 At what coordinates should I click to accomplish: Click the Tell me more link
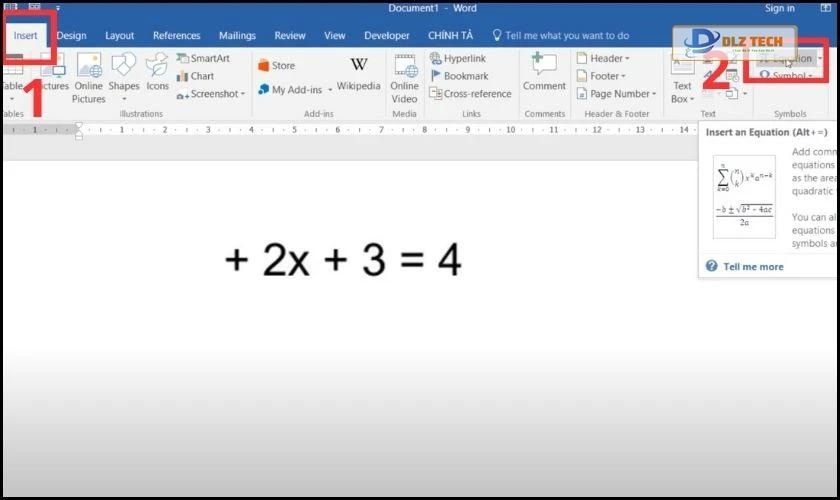tap(752, 266)
